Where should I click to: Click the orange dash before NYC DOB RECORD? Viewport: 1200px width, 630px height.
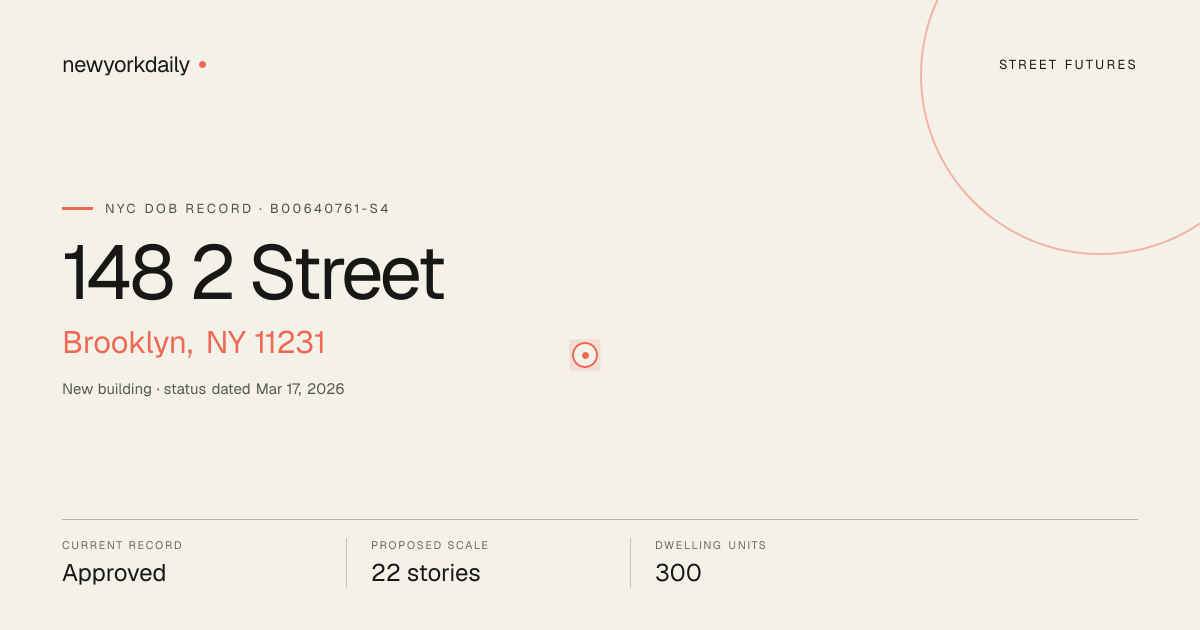pos(77,209)
